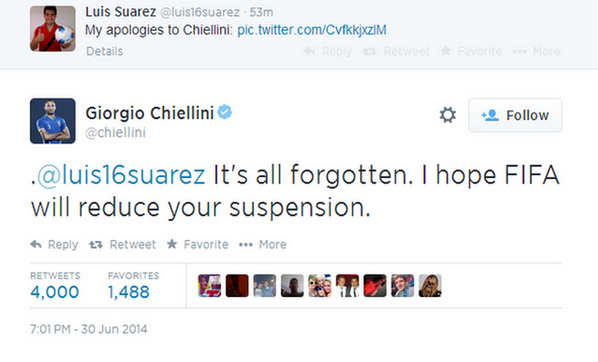This screenshot has width=598, height=362.
Task: Click the verified badge next to Giorgio Chiellini
Action: point(225,112)
